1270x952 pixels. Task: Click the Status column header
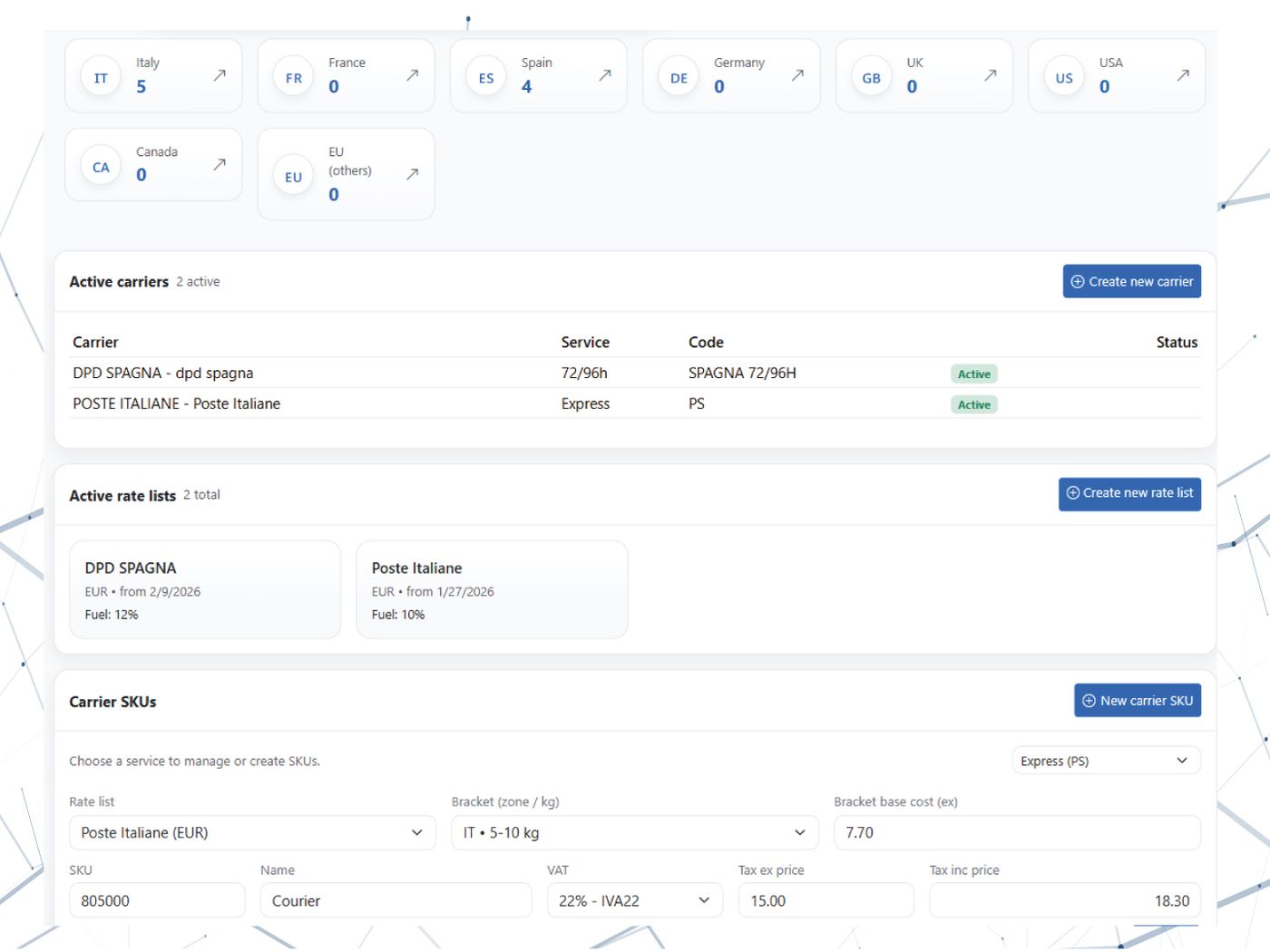(x=1177, y=342)
